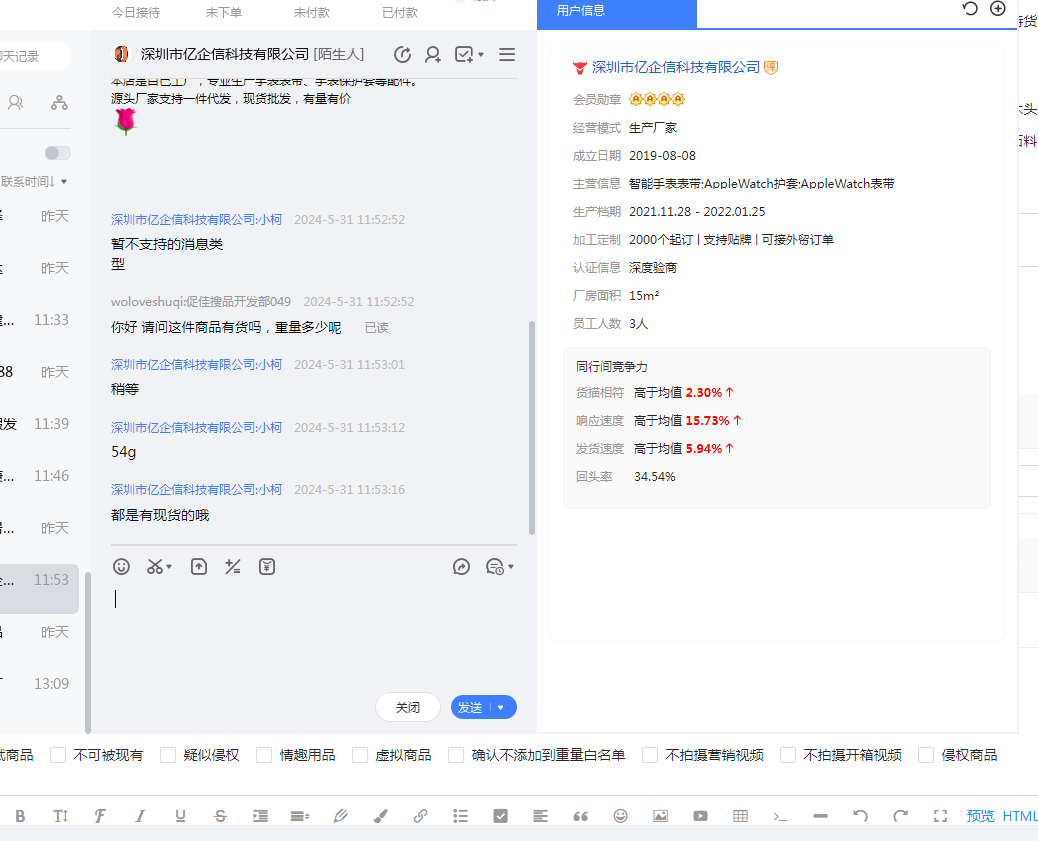Click the file upload icon in chat
This screenshot has width=1038, height=841.
point(199,567)
